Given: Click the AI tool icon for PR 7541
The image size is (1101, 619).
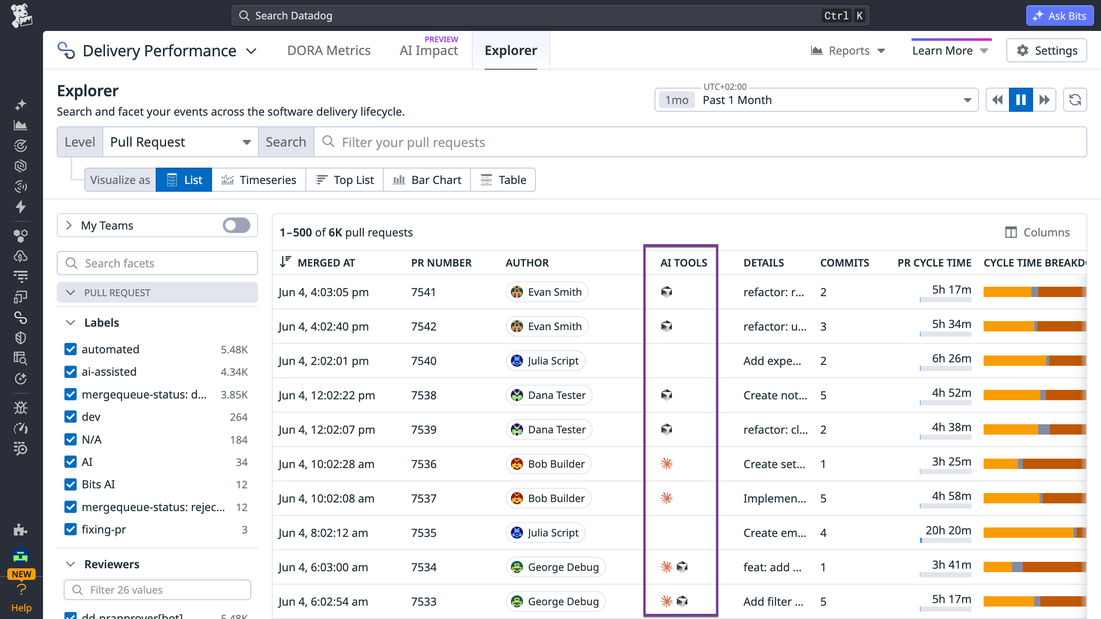Looking at the screenshot, I should 666,292.
